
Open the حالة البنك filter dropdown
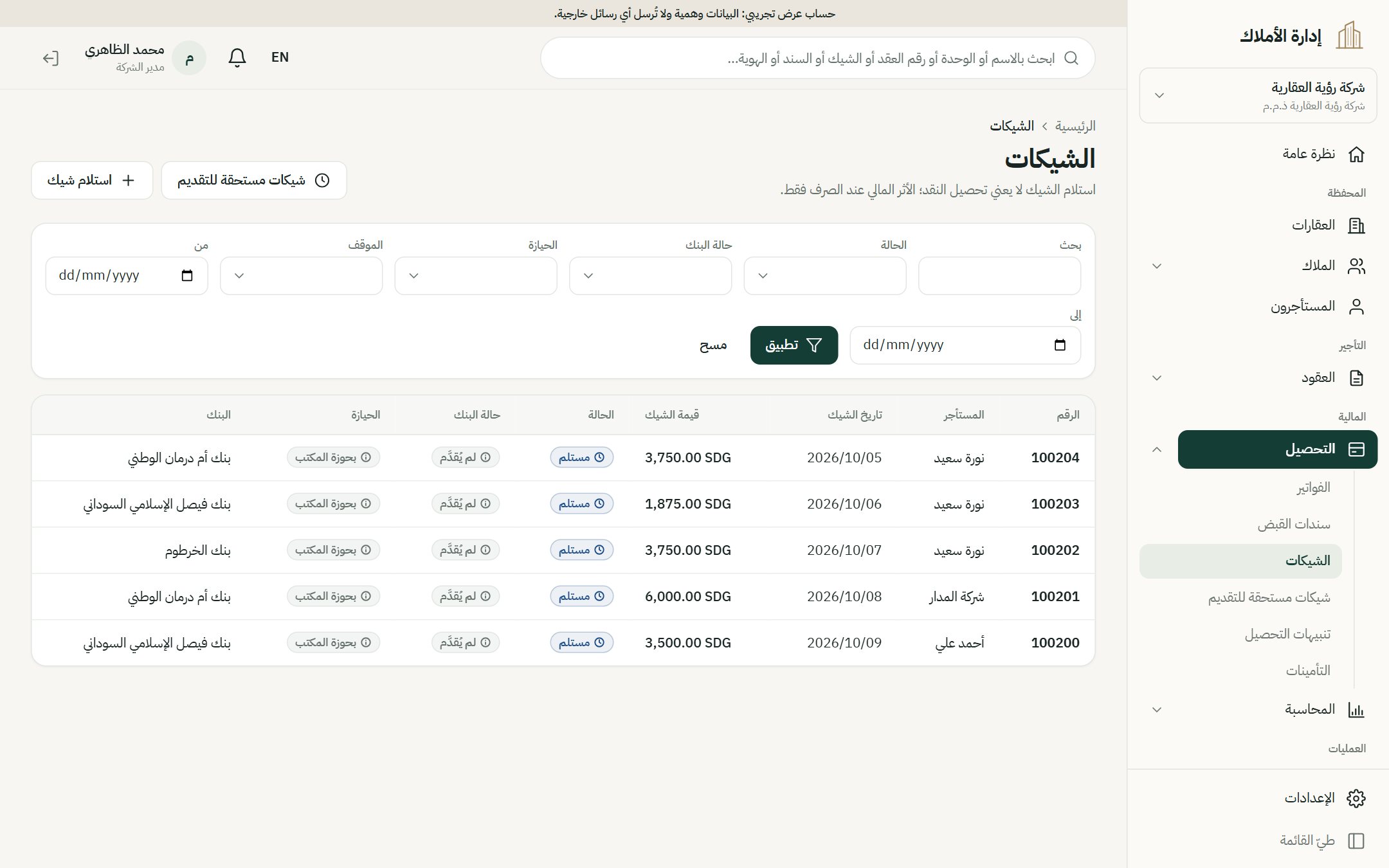pos(650,276)
